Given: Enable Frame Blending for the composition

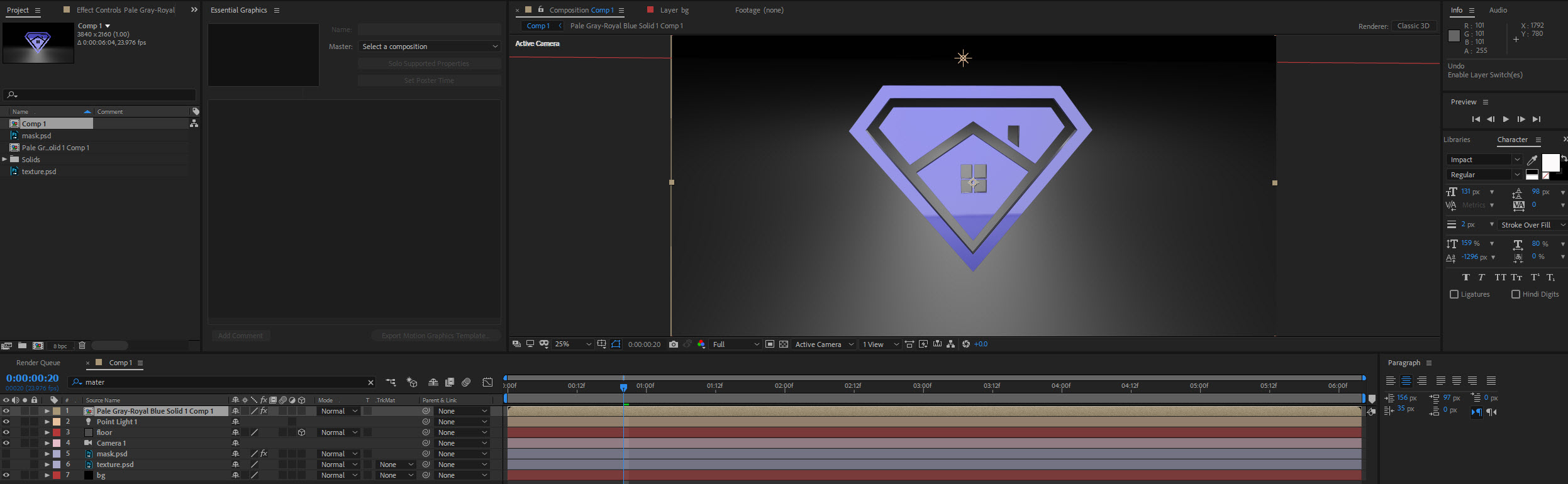Looking at the screenshot, I should click(x=450, y=382).
